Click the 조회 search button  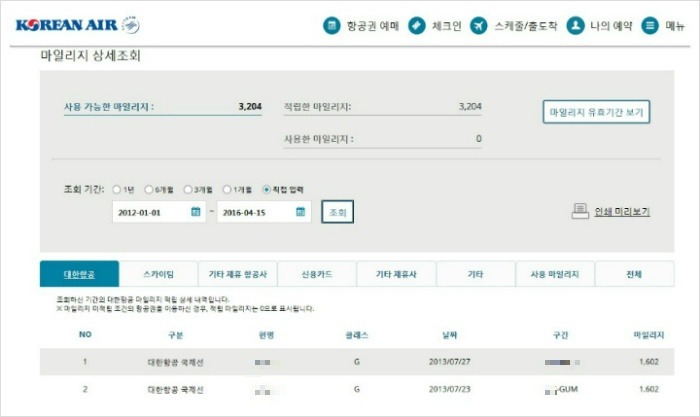pos(338,212)
